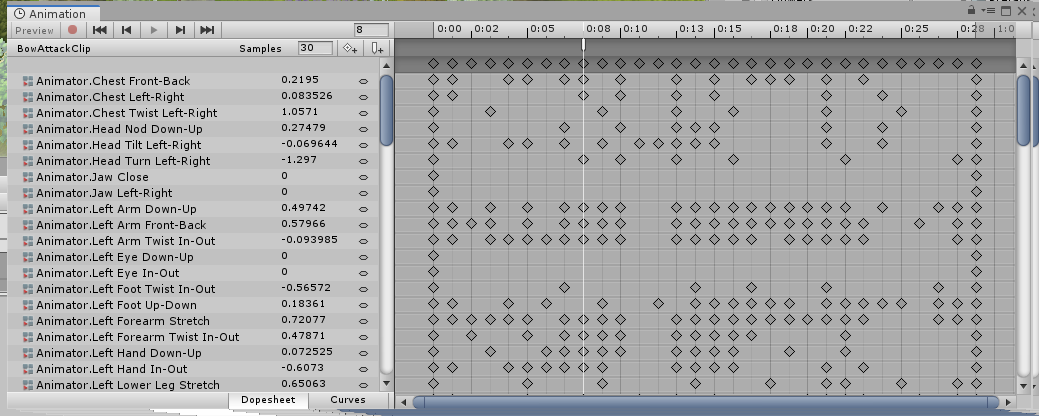The image size is (1039, 416).
Task: Click Head Turn Left-Right property icon
Action: point(28,161)
